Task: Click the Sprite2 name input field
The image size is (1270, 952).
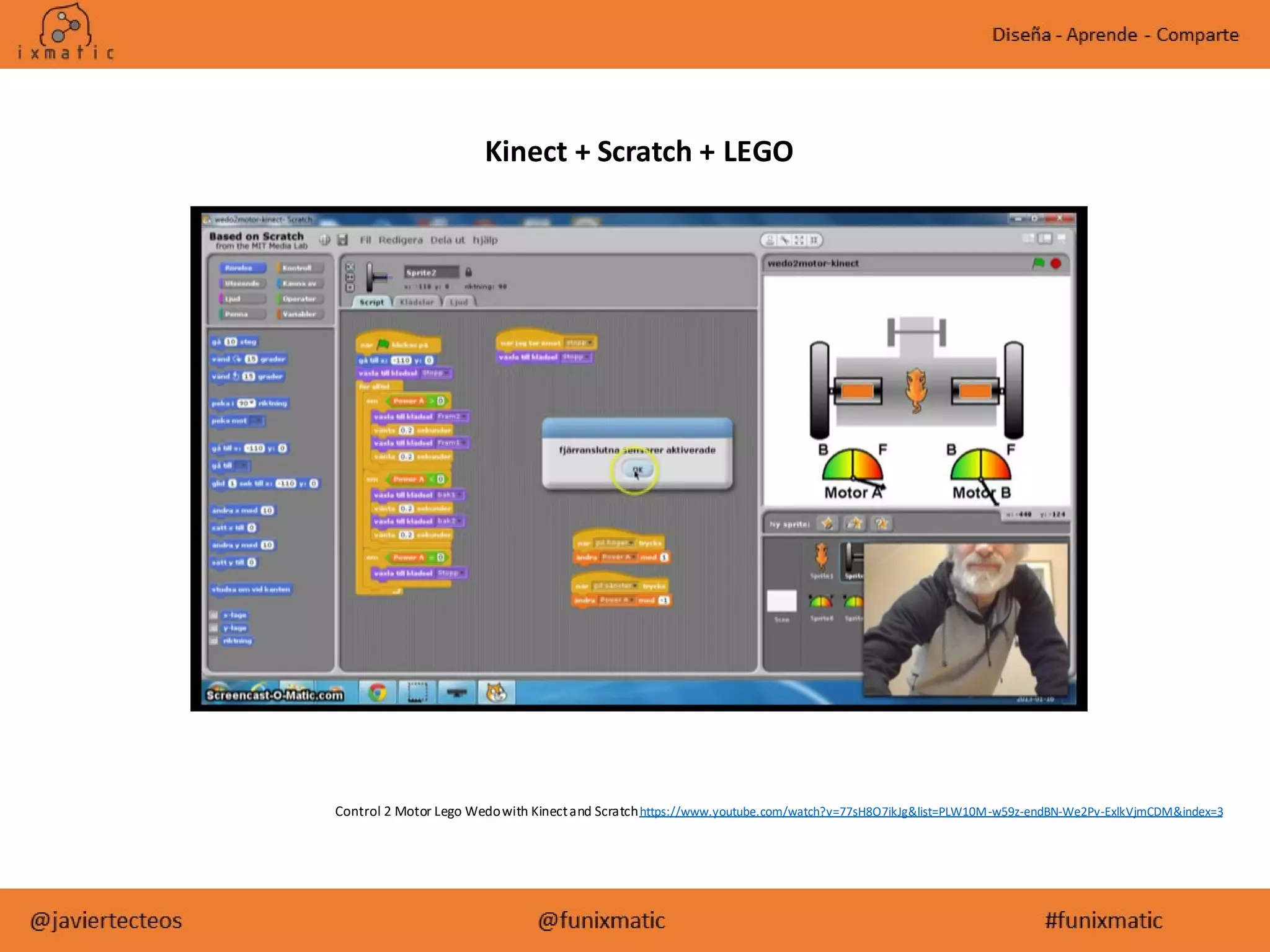Action: (x=432, y=272)
